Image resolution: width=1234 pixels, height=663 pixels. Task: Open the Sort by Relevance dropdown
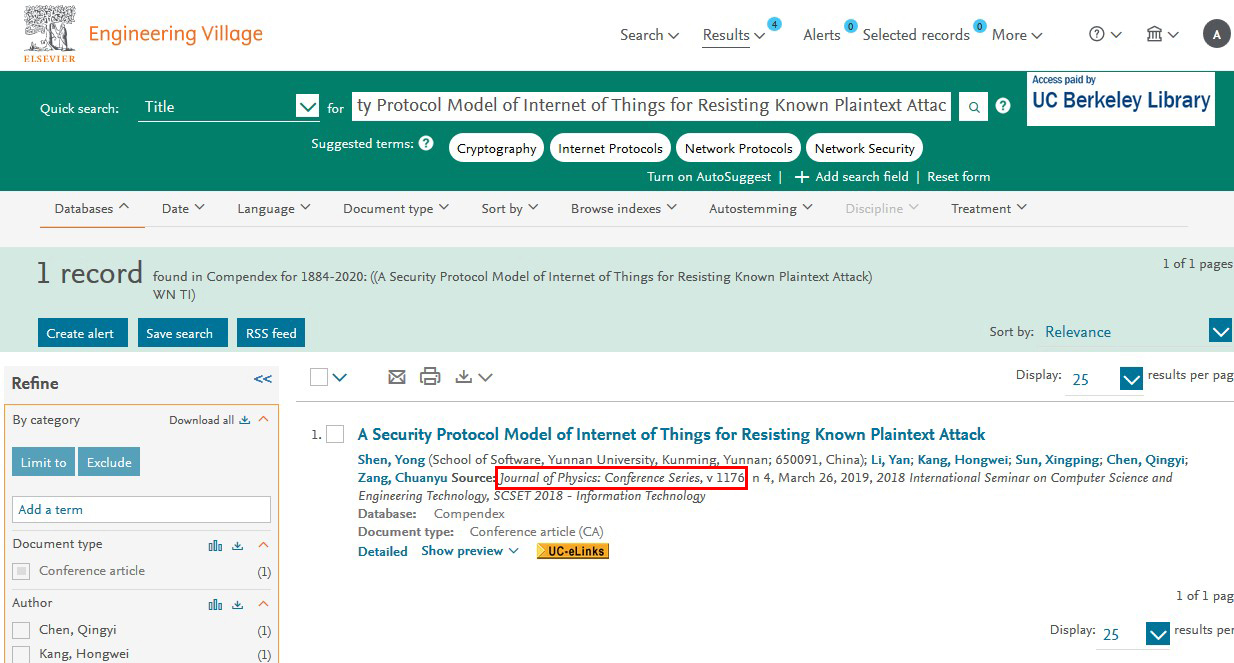(x=1220, y=332)
